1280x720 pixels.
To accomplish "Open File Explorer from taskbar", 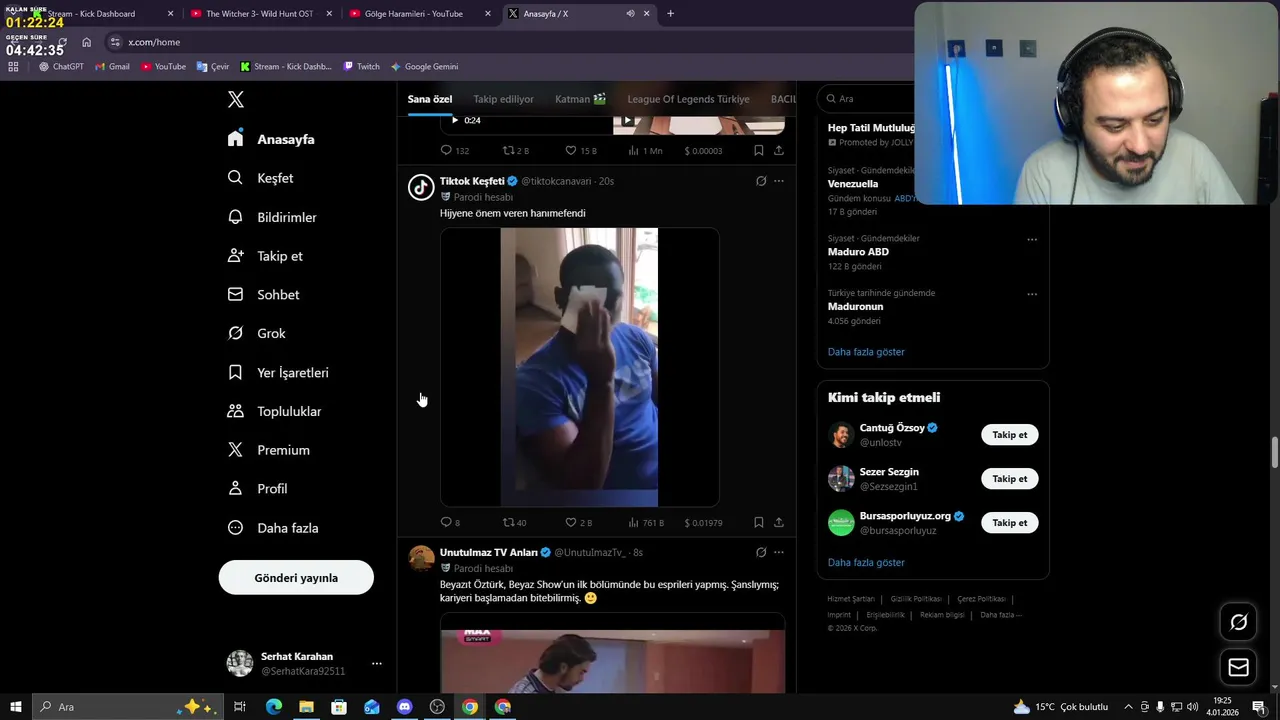I will click(x=306, y=707).
